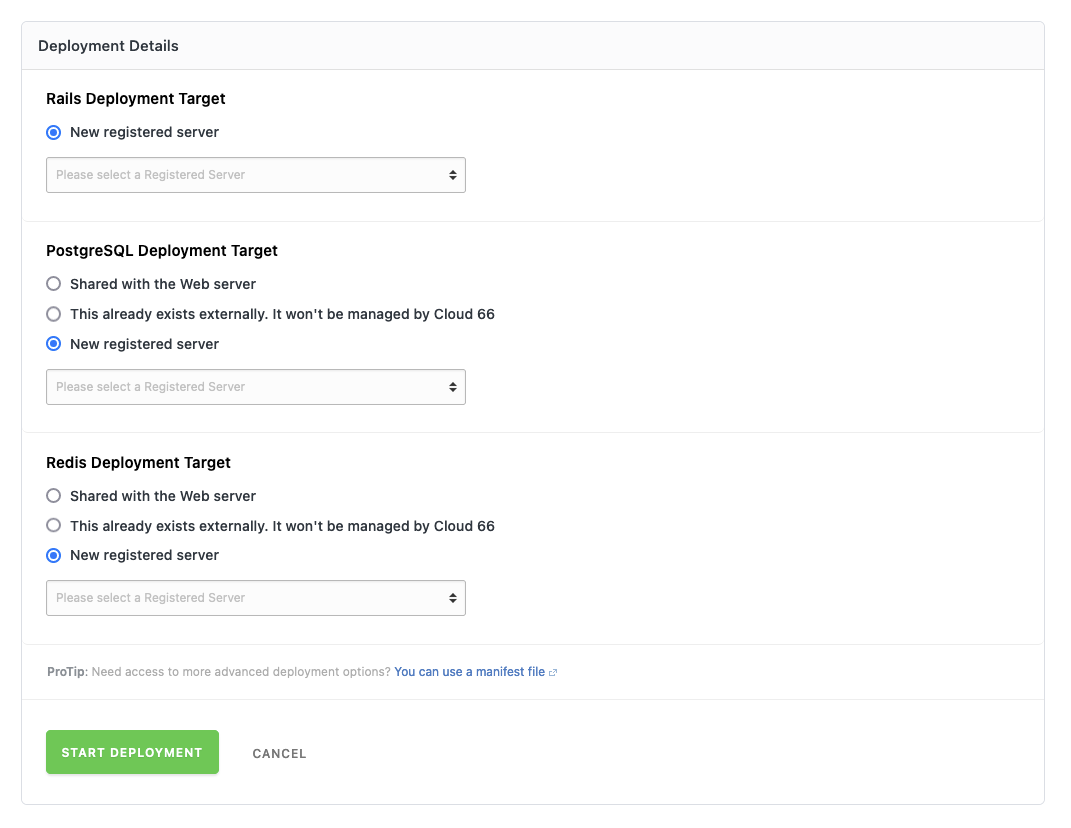Viewport: 1071px width, 828px height.
Task: Cancel the deployment setup
Action: [x=279, y=754]
